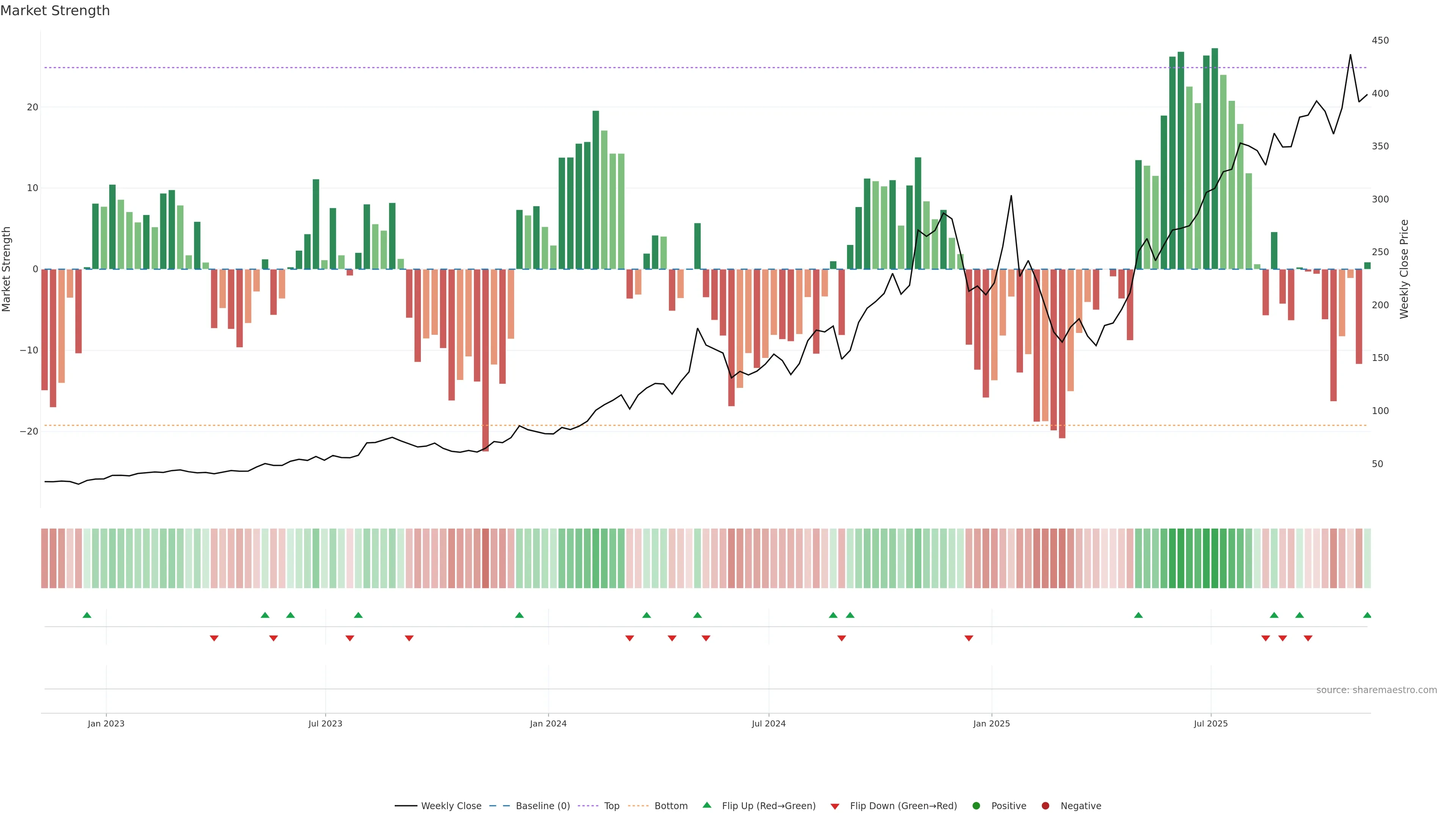Click the first green flip-up triangle marker

[86, 615]
